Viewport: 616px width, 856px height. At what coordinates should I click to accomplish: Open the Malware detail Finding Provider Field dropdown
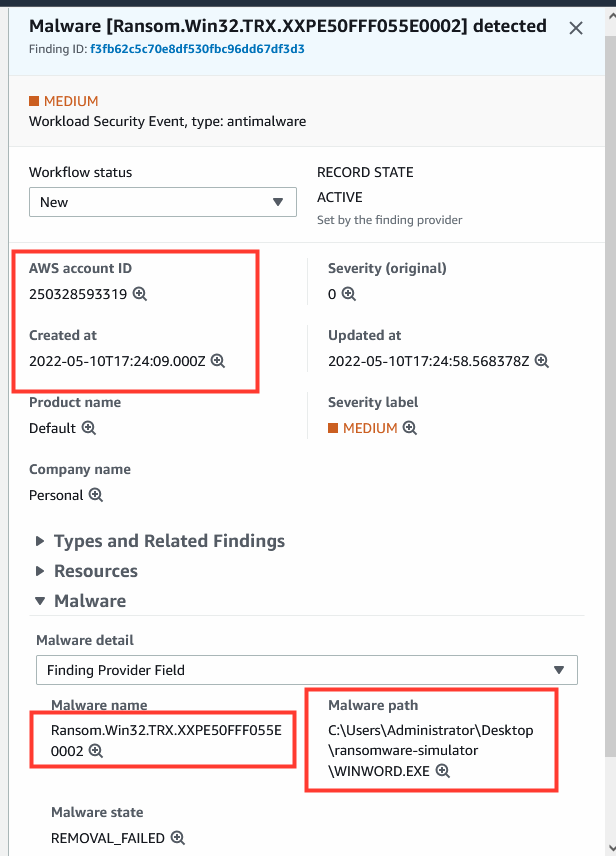click(306, 670)
